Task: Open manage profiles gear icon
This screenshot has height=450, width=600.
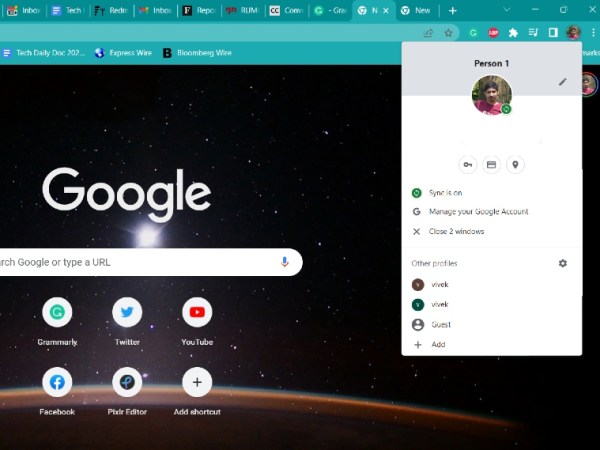Action: [562, 263]
